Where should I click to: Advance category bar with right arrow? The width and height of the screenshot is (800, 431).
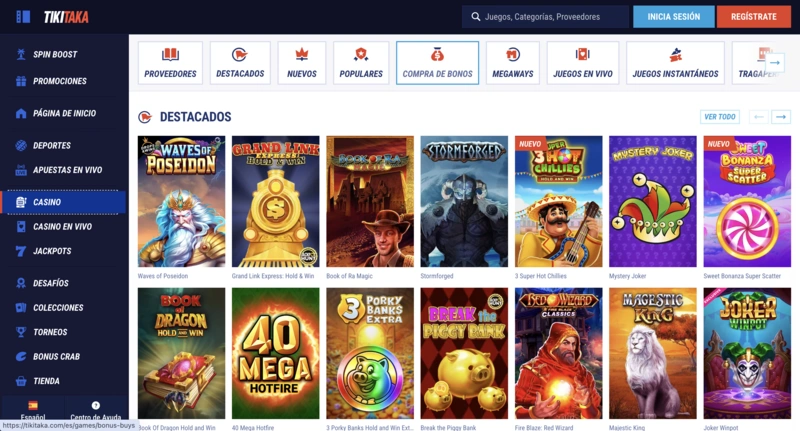pyautogui.click(x=774, y=63)
